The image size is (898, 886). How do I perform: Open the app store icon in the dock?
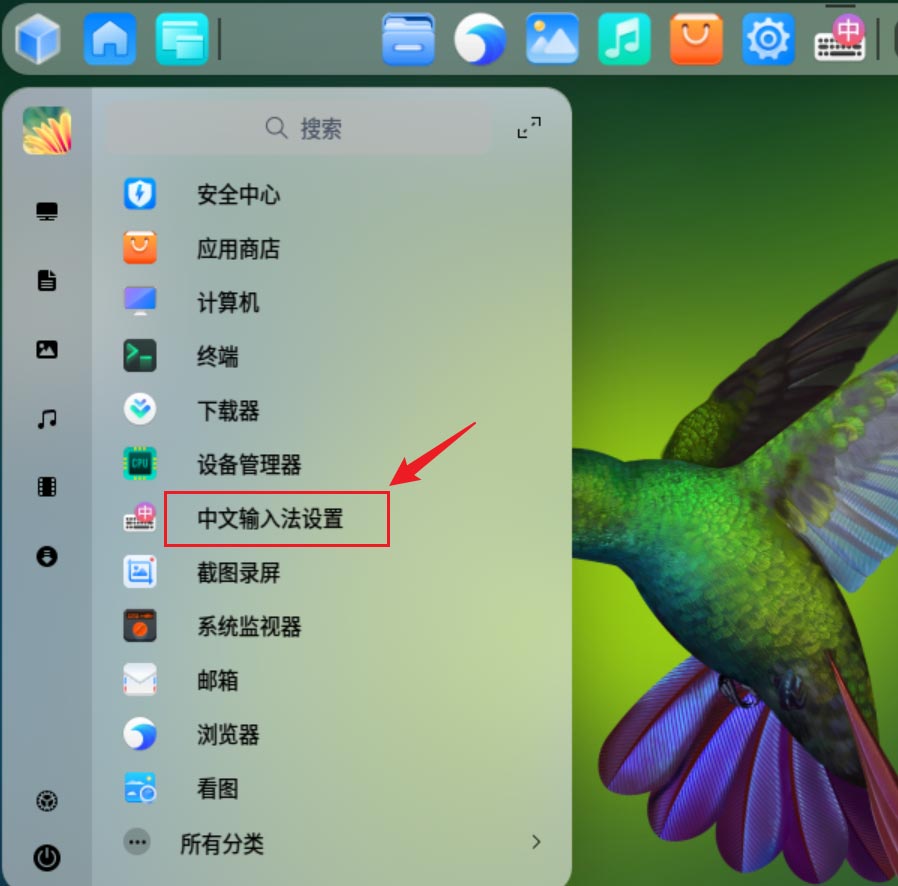pos(696,39)
